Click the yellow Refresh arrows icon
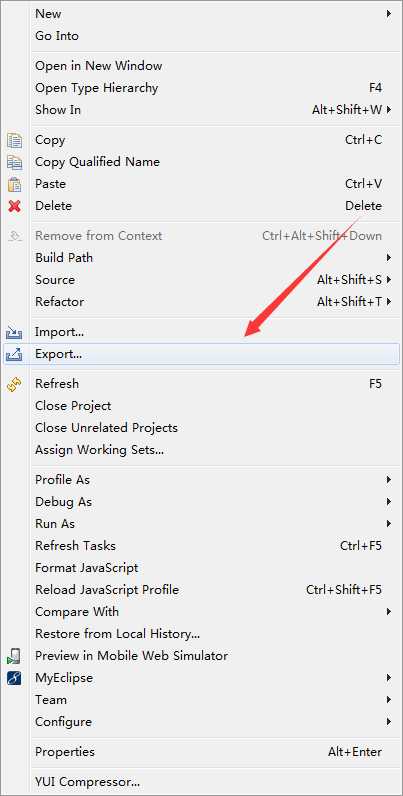This screenshot has height=796, width=403. 14,384
